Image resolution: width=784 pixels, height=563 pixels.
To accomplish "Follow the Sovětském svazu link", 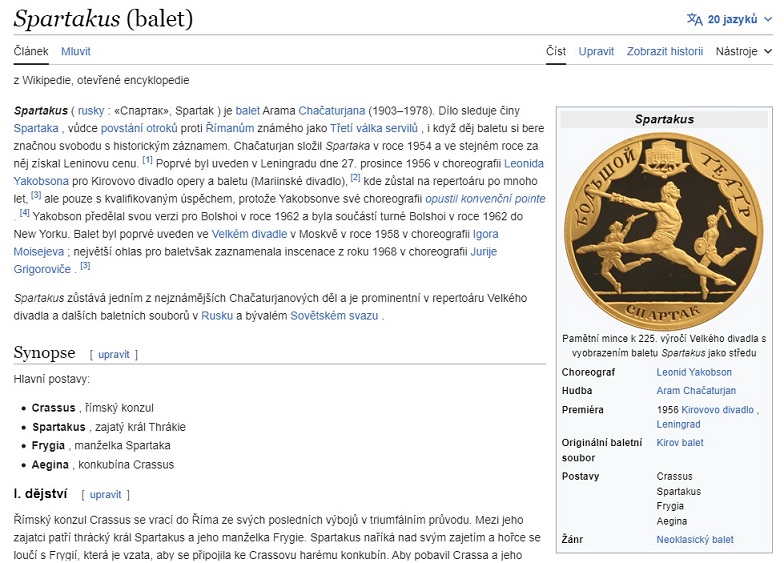I will pos(334,316).
